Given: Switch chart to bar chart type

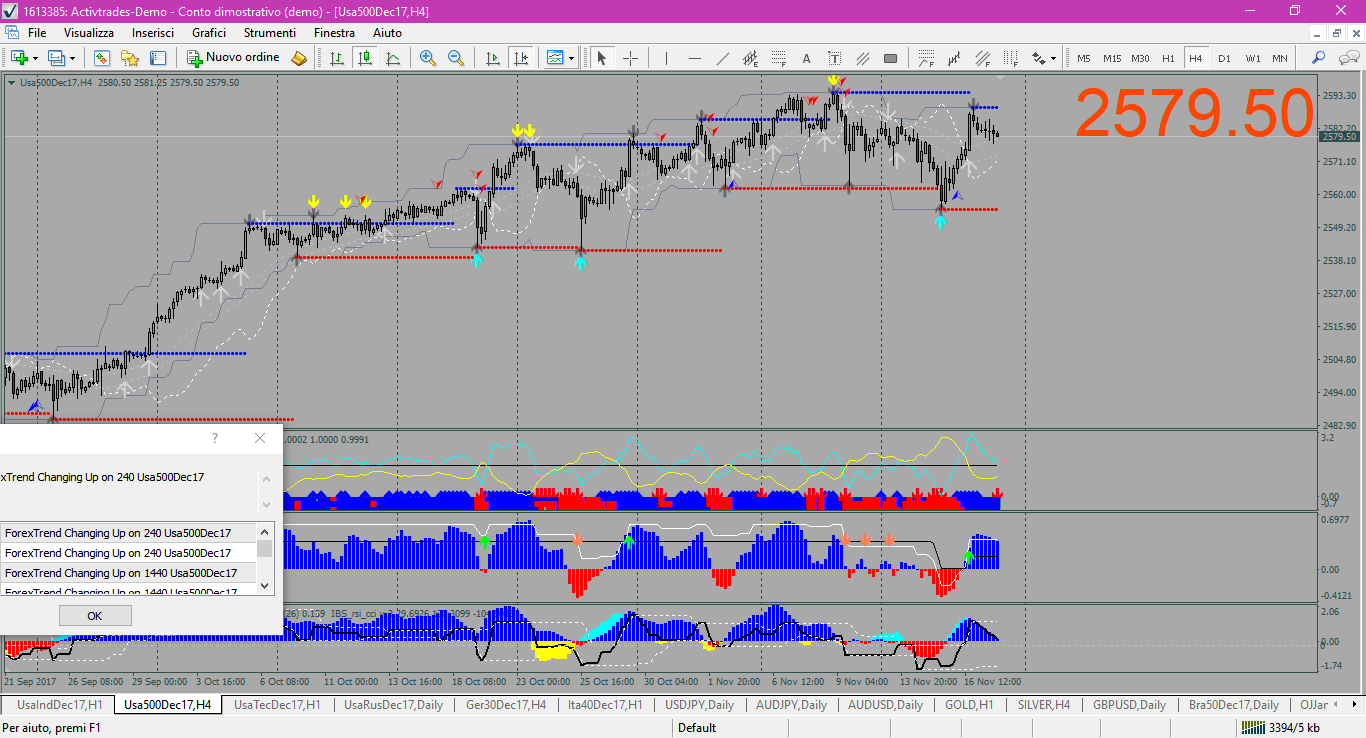Looking at the screenshot, I should tap(337, 58).
